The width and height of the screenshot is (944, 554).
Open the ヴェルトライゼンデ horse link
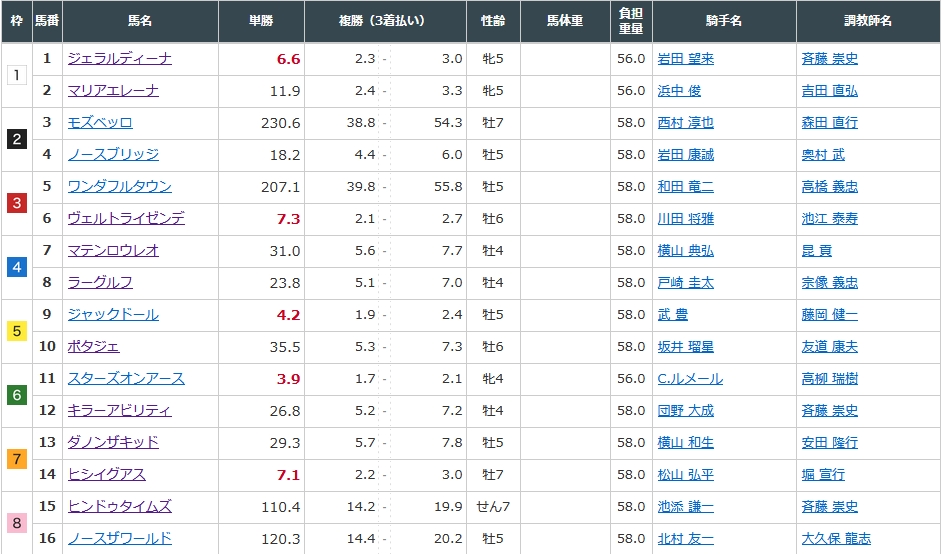click(126, 219)
